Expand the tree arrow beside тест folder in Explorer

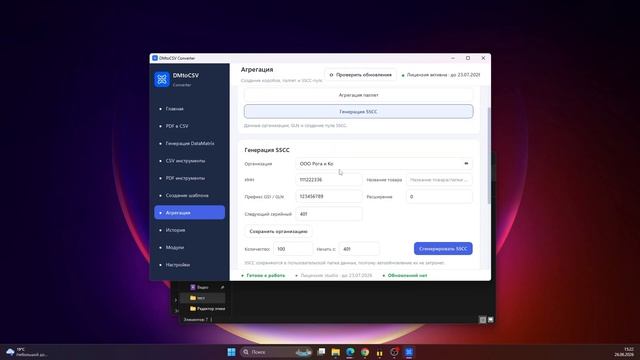pos(176,300)
